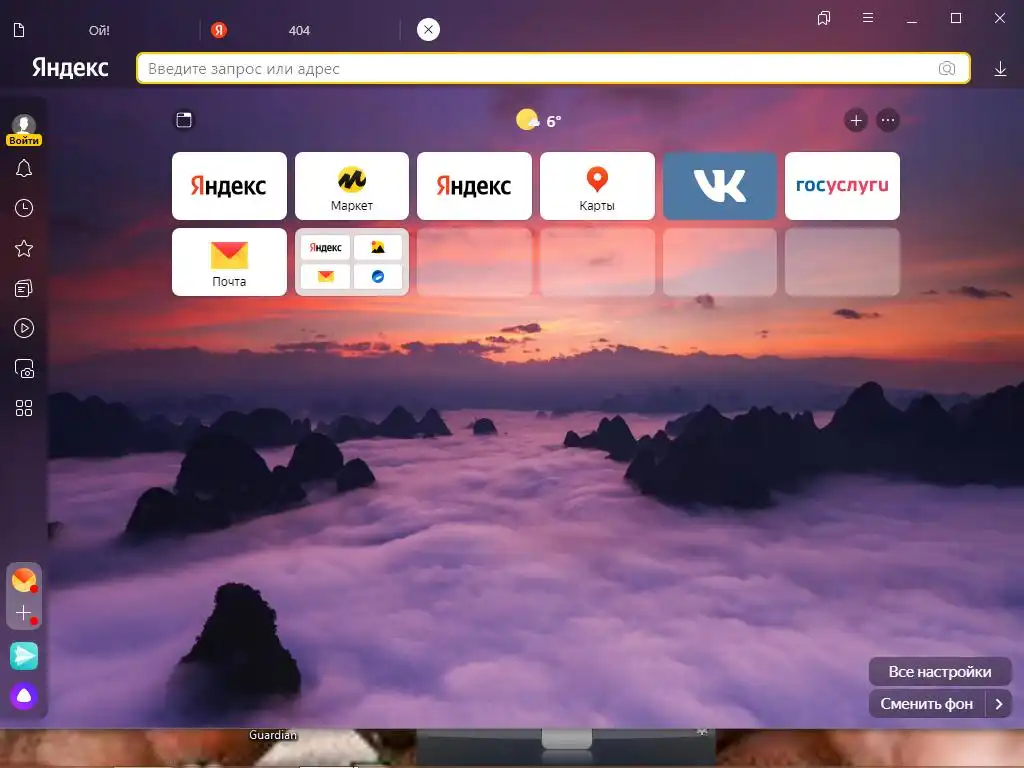This screenshot has height=768, width=1024.
Task: Click the profile avatar Войти
Action: 24,129
